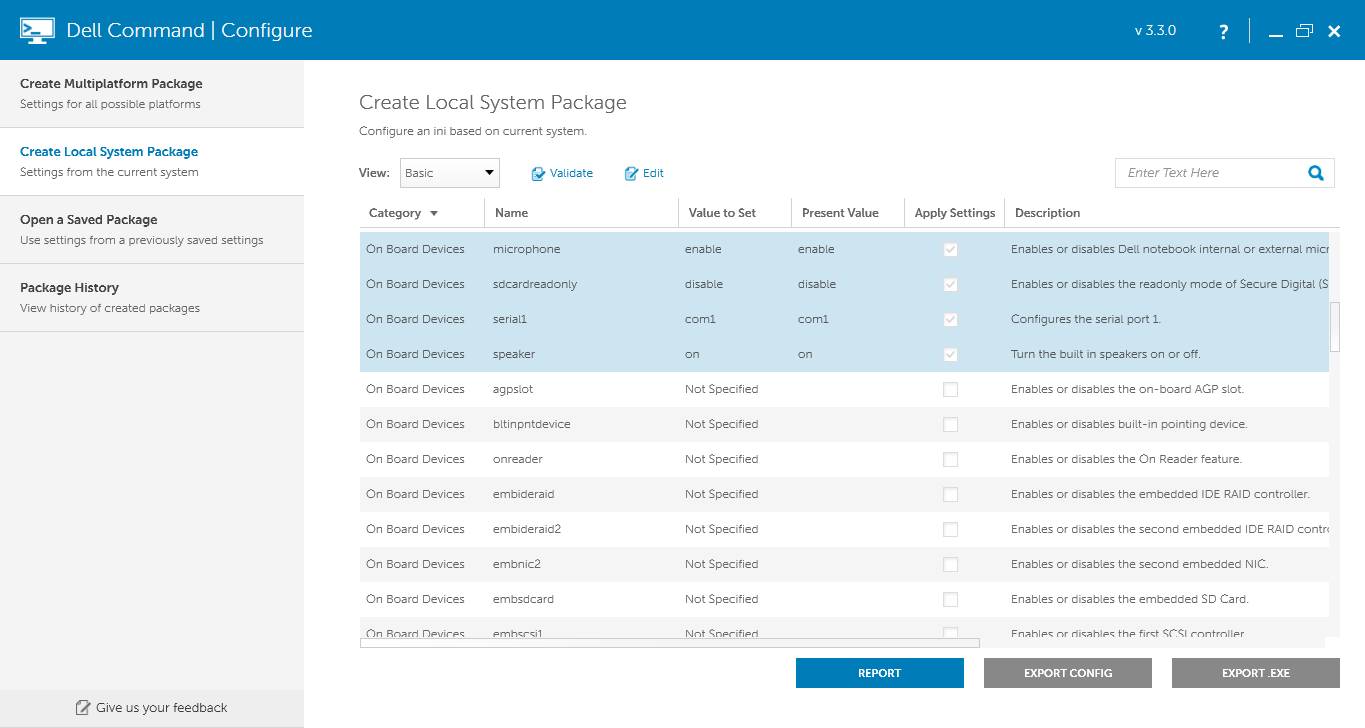Image resolution: width=1365 pixels, height=728 pixels.
Task: Check Apply Settings for embsdcard
Action: (x=950, y=600)
